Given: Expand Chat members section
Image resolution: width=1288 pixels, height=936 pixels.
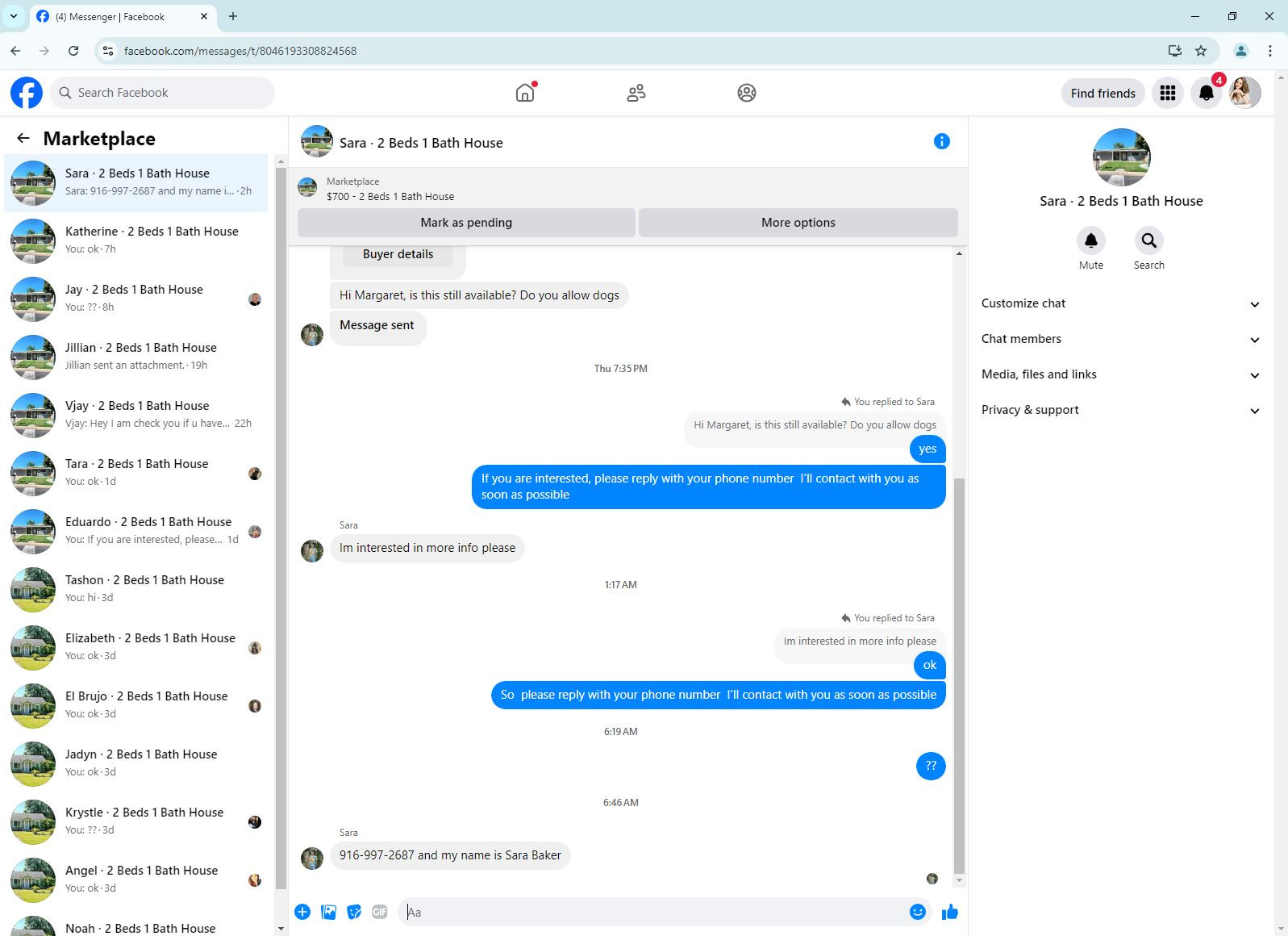Looking at the screenshot, I should [1120, 339].
